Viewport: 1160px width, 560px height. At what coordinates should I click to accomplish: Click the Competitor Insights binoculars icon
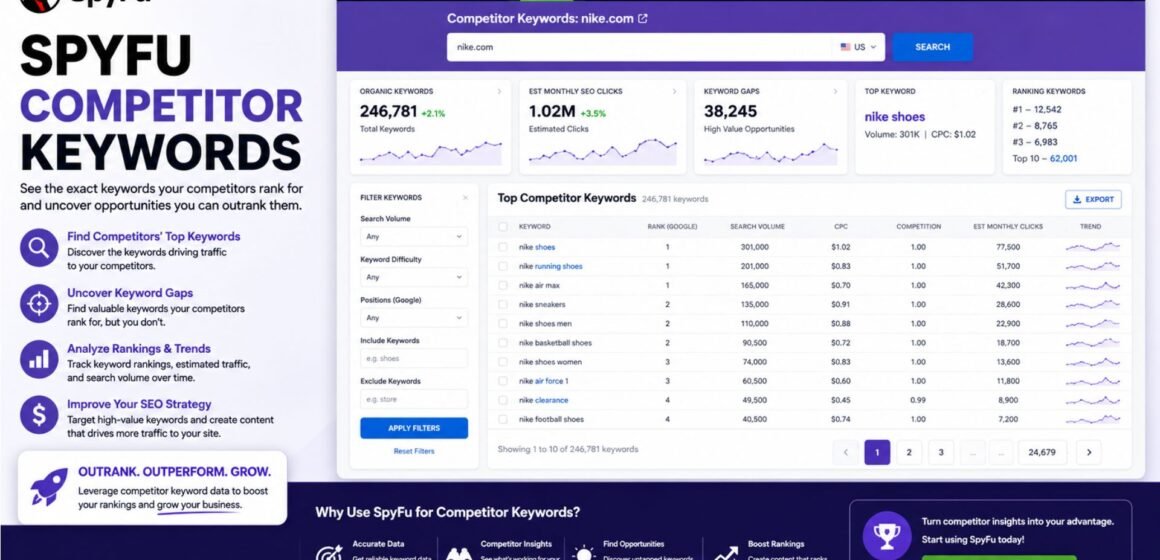458,553
